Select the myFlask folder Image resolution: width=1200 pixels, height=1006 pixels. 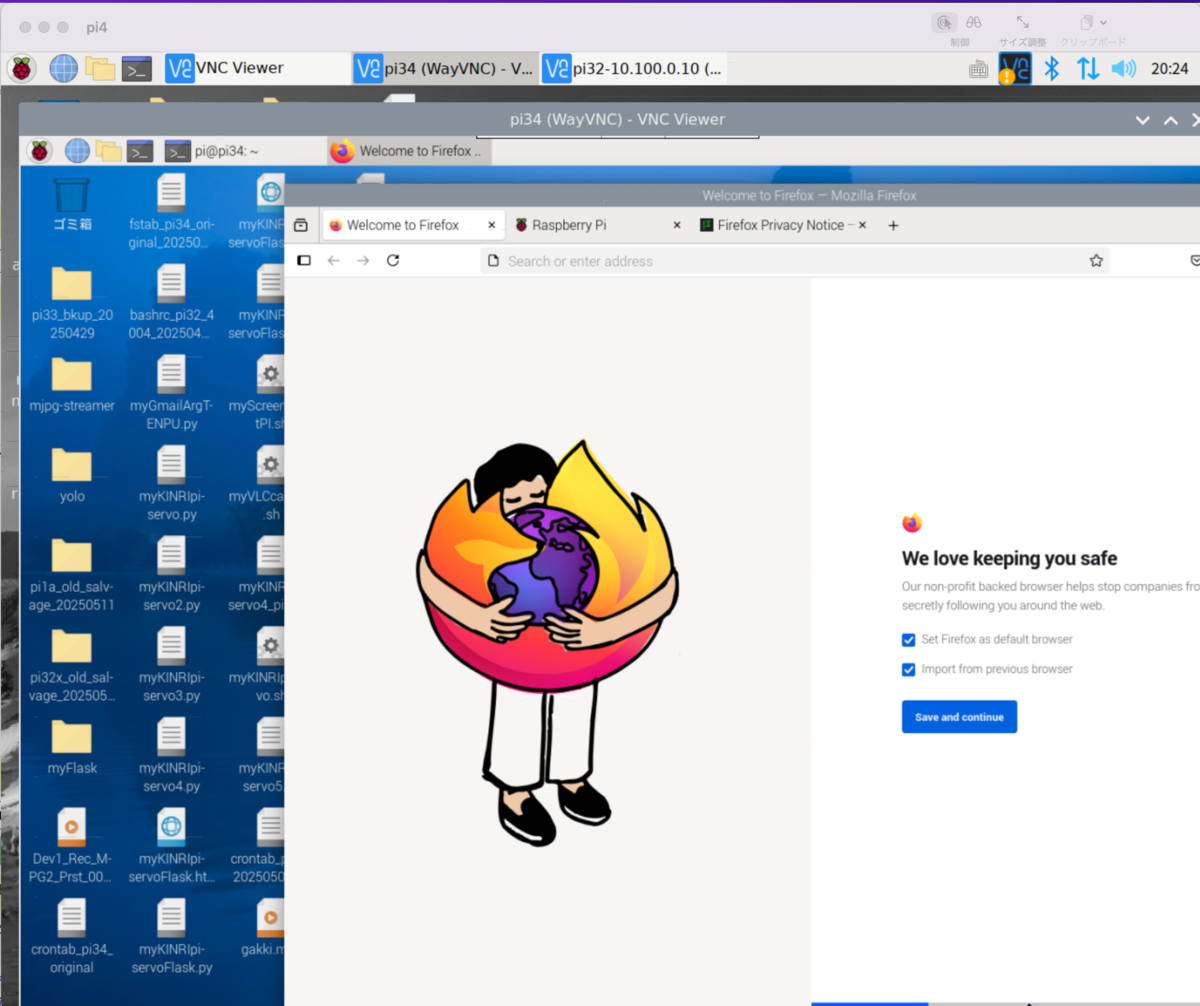pyautogui.click(x=72, y=747)
